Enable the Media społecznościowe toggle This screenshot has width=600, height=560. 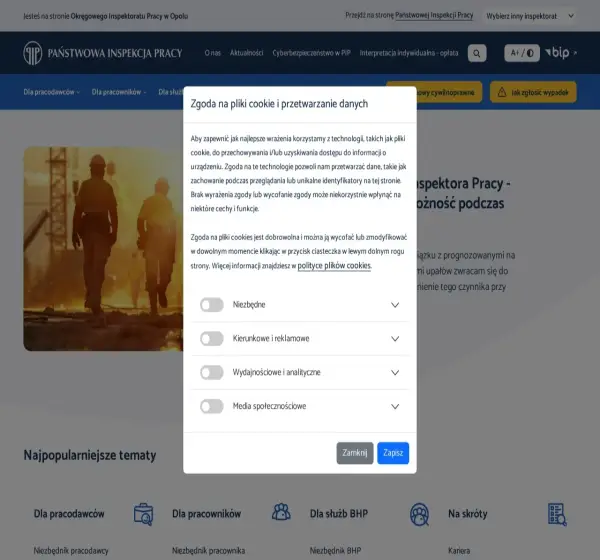(212, 406)
